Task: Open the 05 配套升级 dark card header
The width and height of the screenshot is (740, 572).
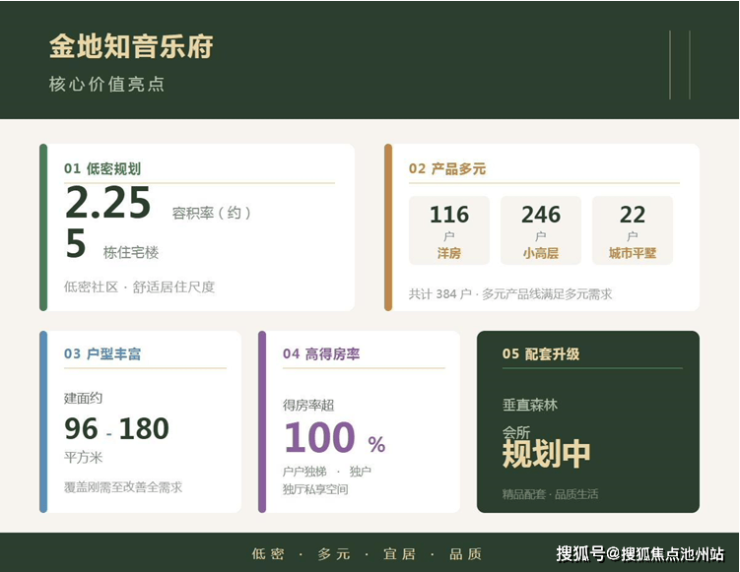Action: [540, 354]
